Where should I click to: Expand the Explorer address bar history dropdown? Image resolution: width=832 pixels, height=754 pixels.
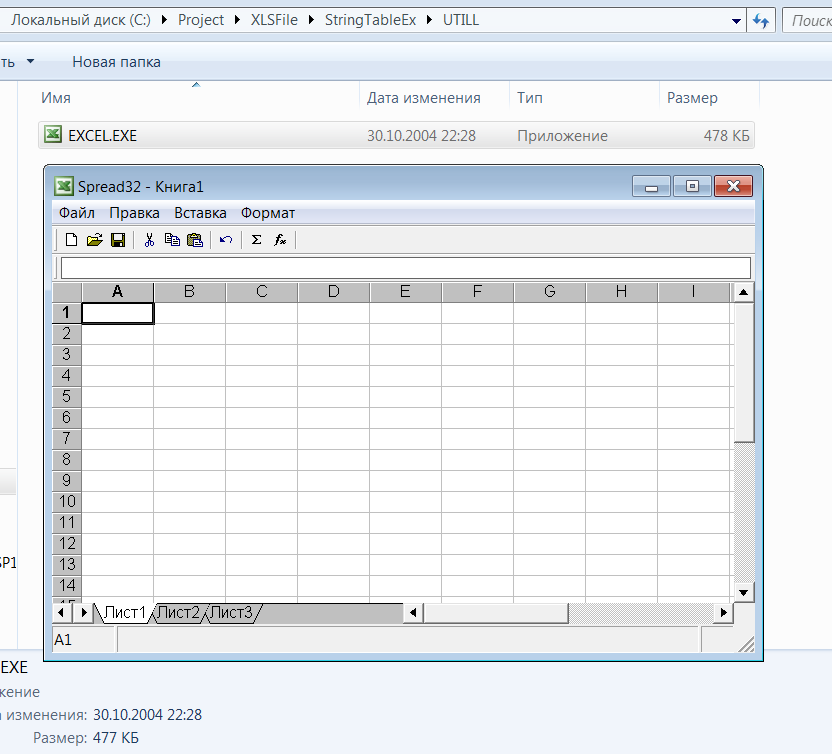[736, 21]
